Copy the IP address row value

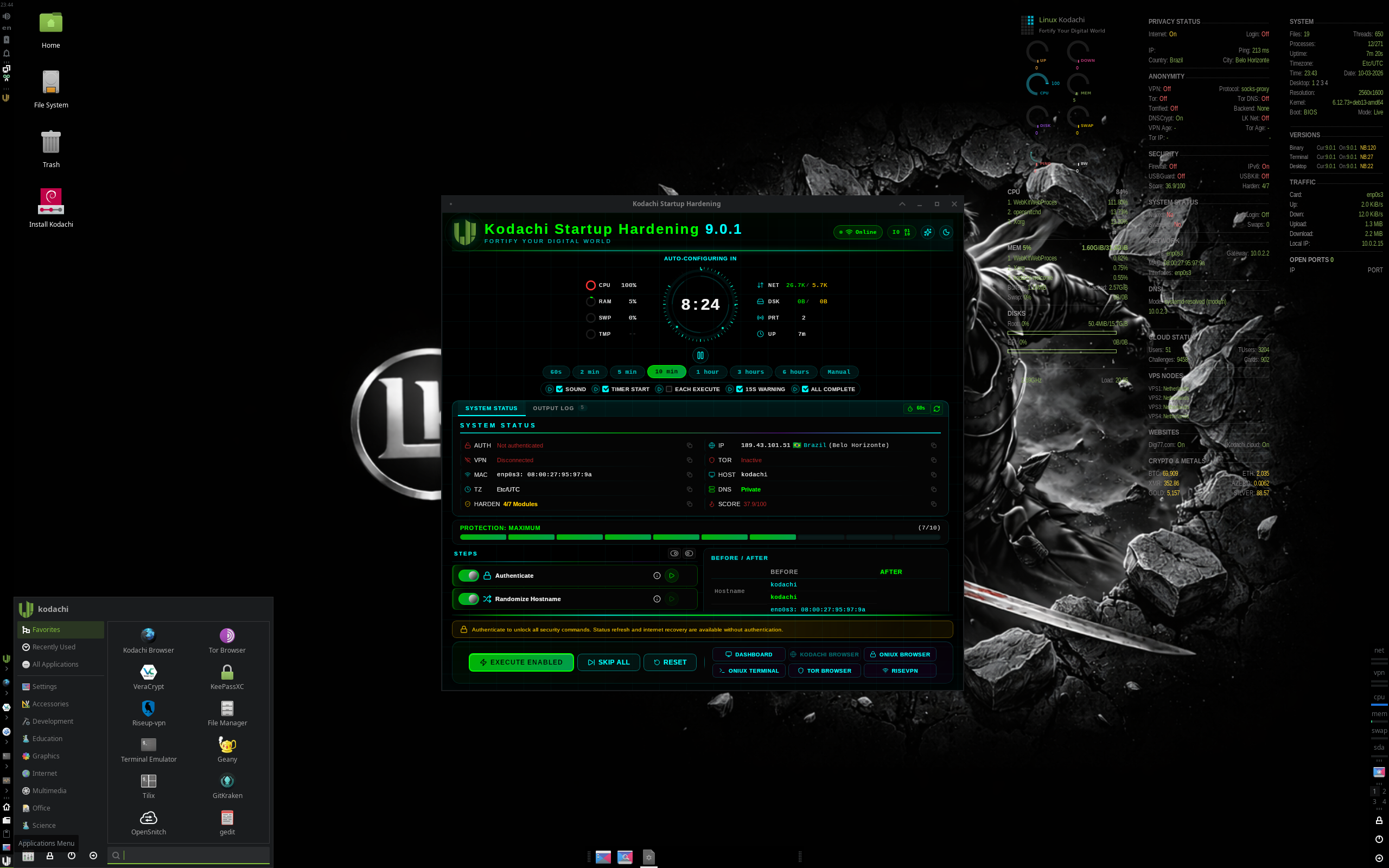pyautogui.click(x=933, y=445)
